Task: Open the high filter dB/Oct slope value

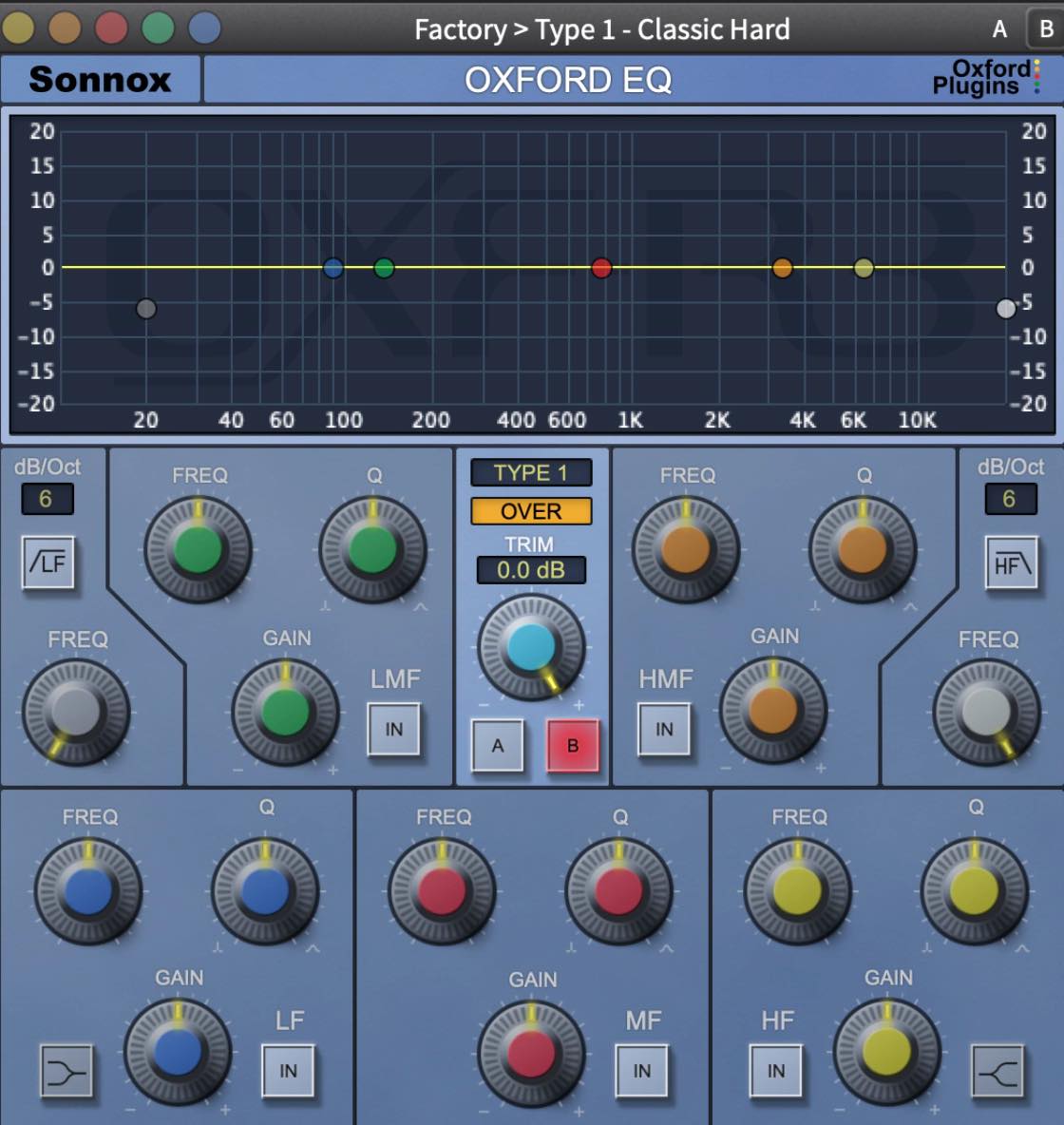Action: pyautogui.click(x=1010, y=499)
